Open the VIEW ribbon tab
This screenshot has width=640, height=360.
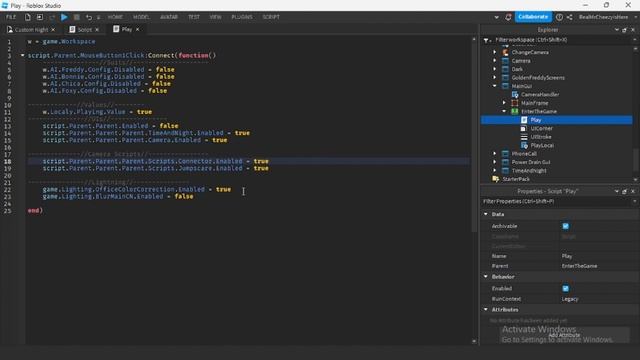click(216, 17)
